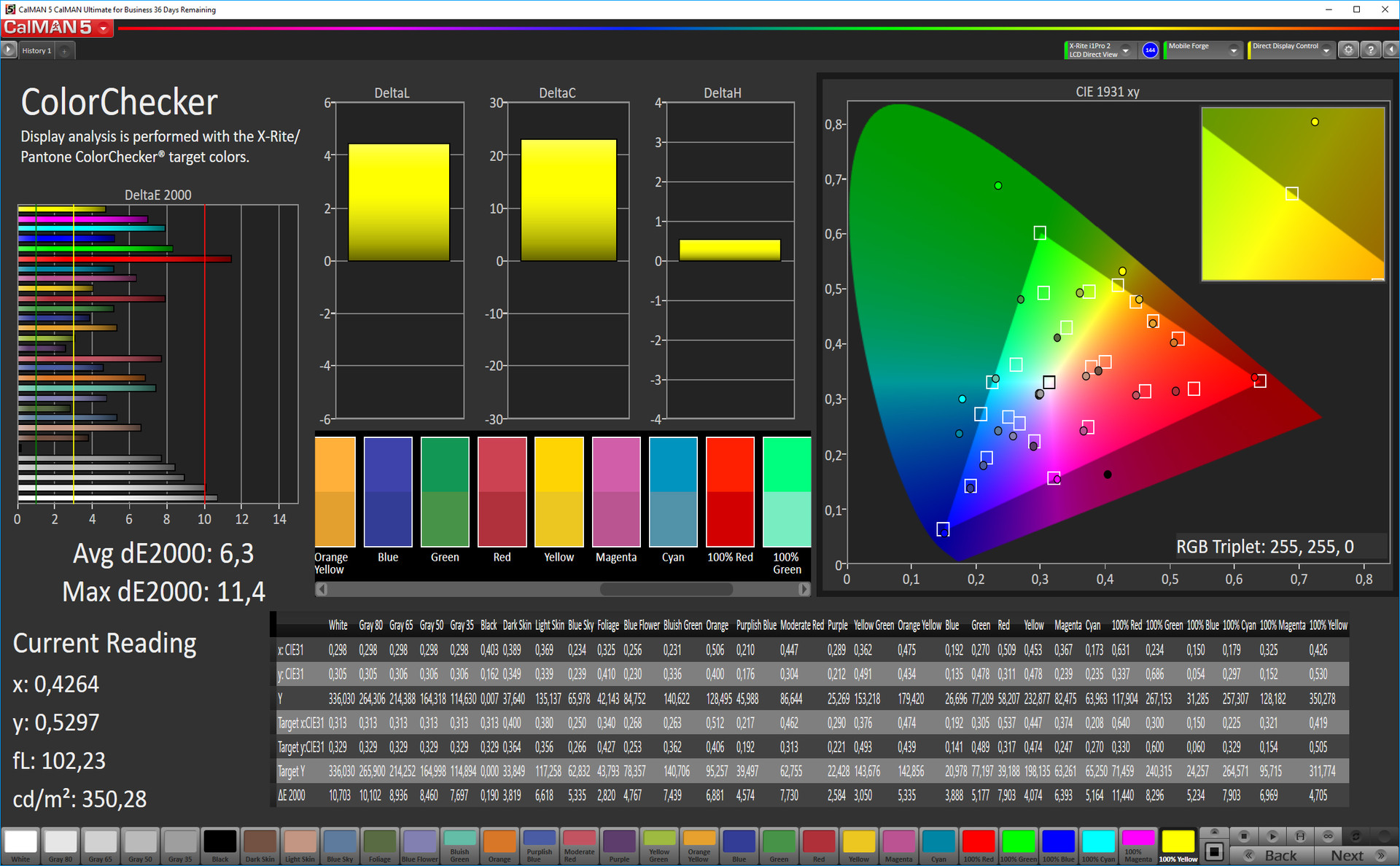The width and height of the screenshot is (1400, 866).
Task: Enable continuous read infinity icon
Action: coord(1328,835)
